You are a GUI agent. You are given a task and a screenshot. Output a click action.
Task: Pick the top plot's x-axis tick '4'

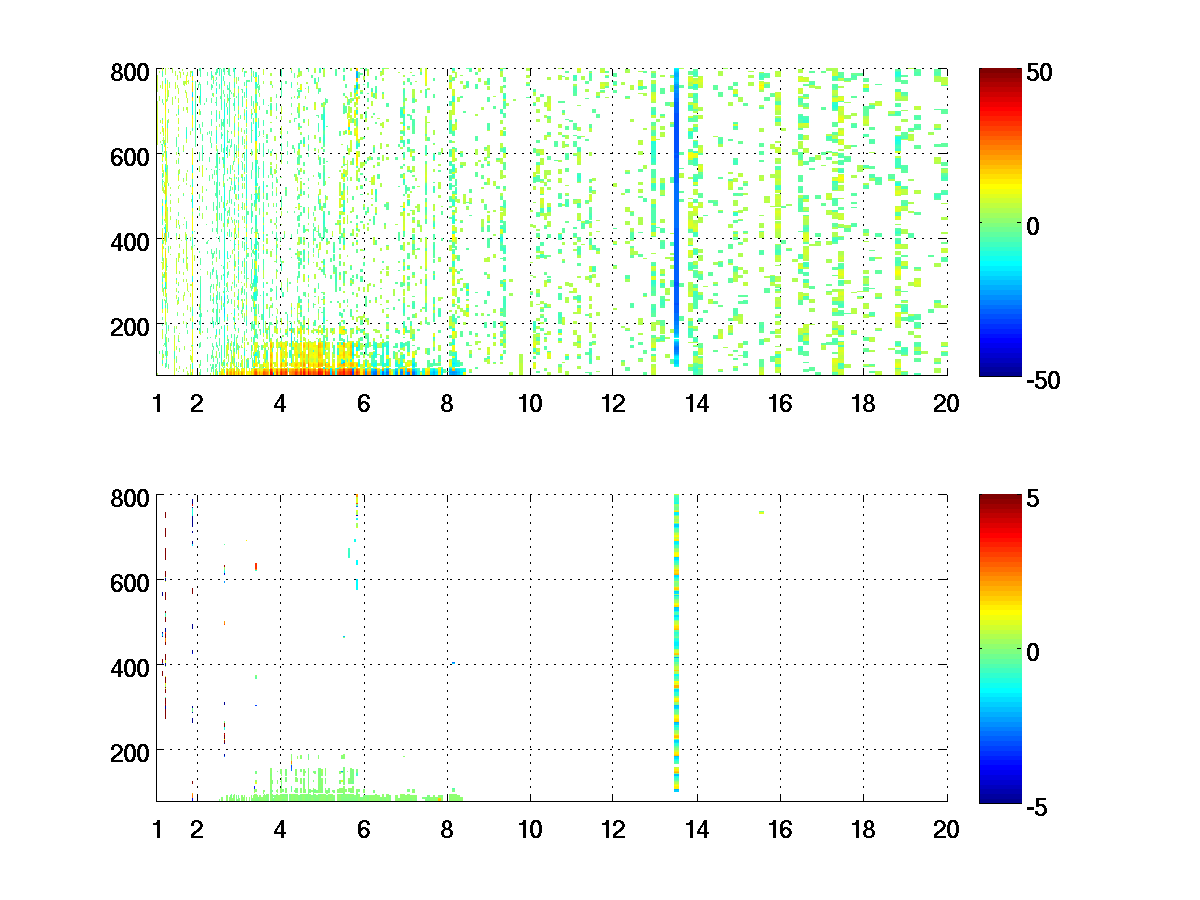(x=280, y=404)
